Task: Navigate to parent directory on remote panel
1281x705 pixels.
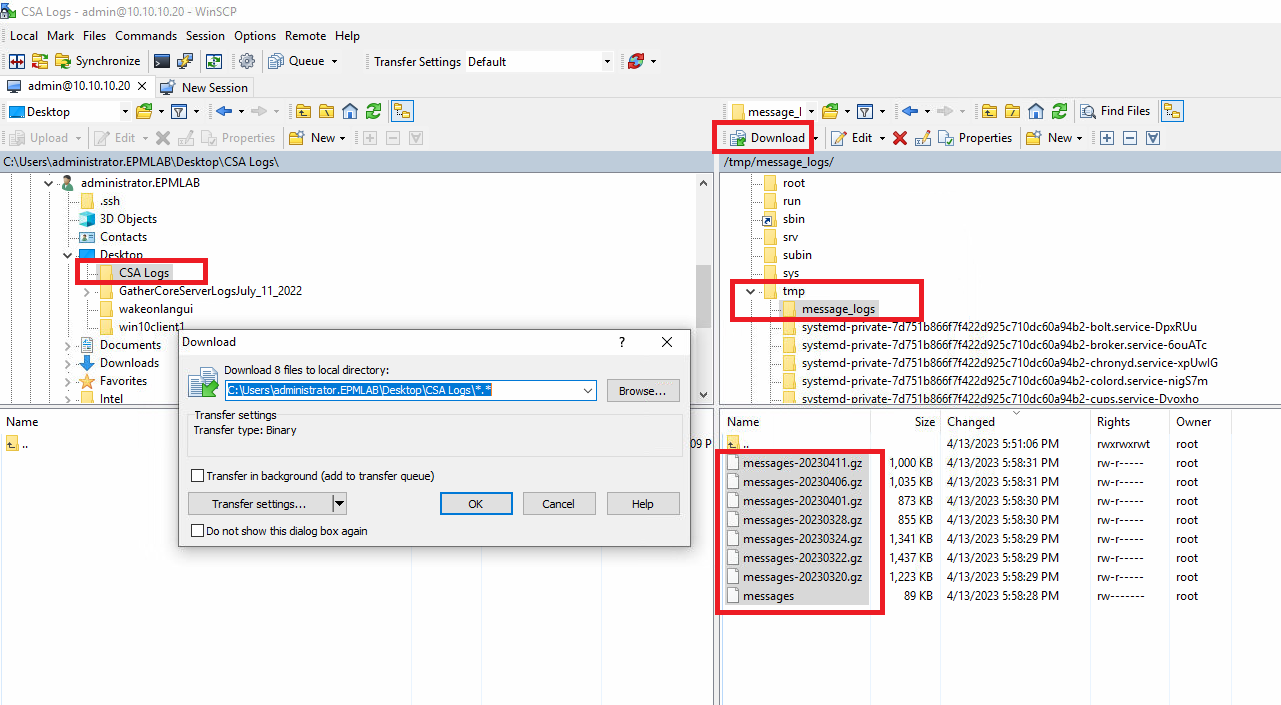Action: (x=988, y=111)
